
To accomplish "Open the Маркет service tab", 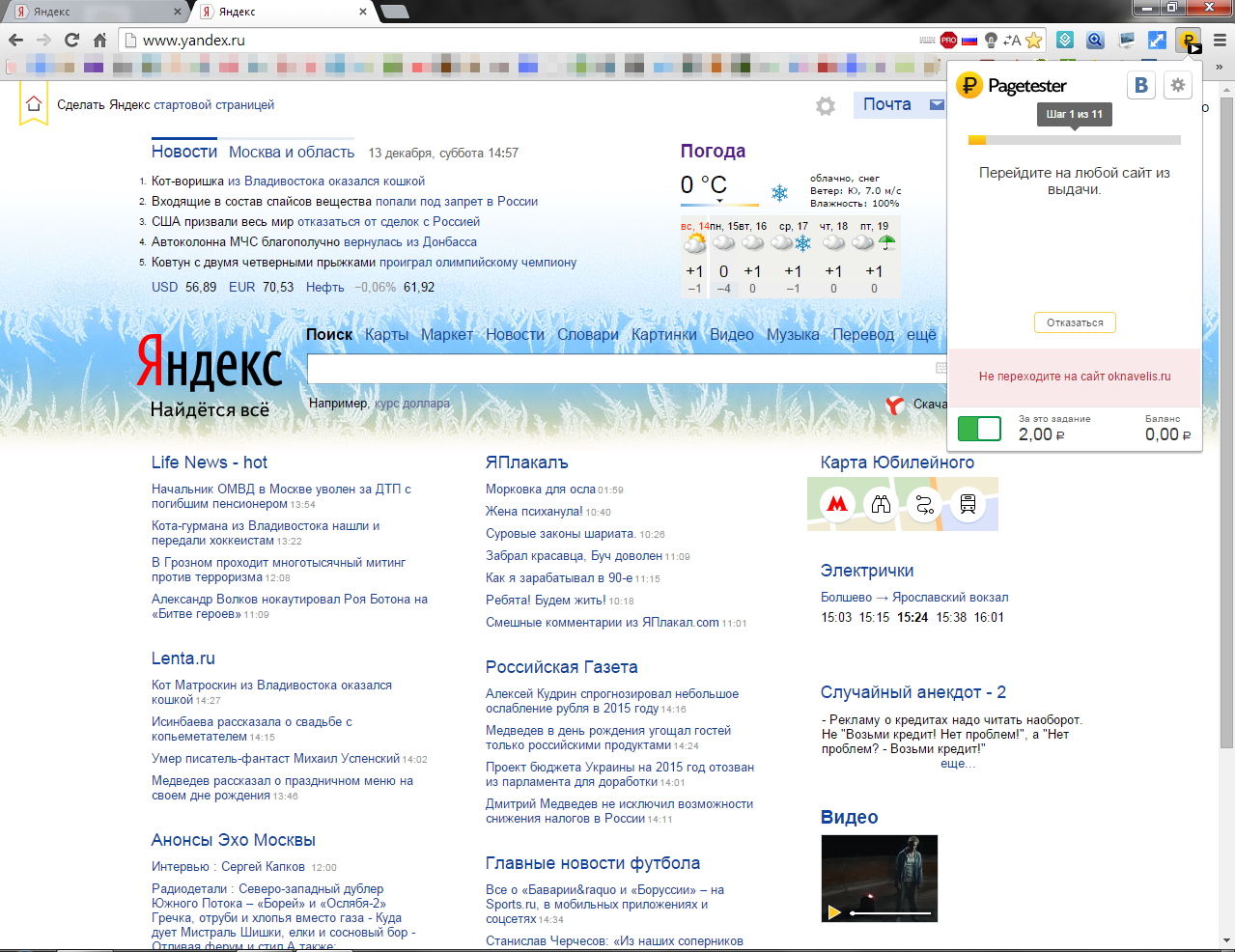I will pos(447,334).
